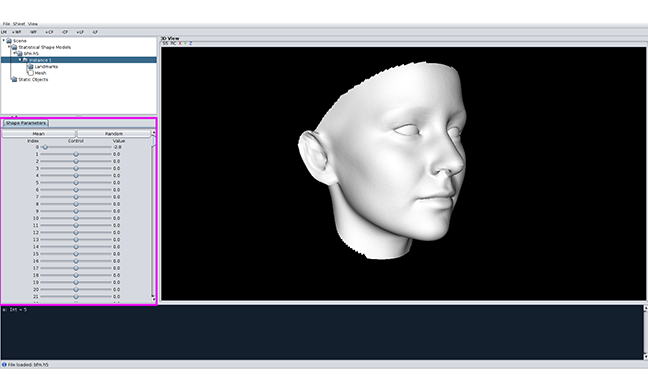The image size is (648, 390).
Task: Click the -WF toolbar button
Action: [33, 32]
